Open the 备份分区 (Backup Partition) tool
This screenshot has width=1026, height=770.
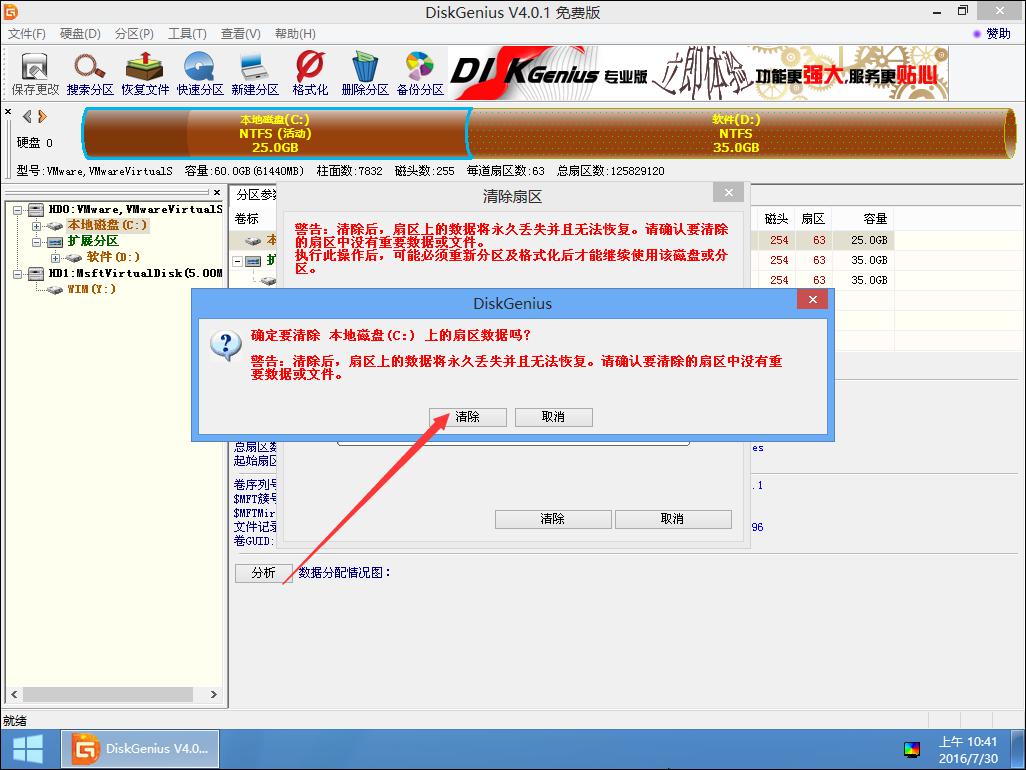pyautogui.click(x=420, y=72)
